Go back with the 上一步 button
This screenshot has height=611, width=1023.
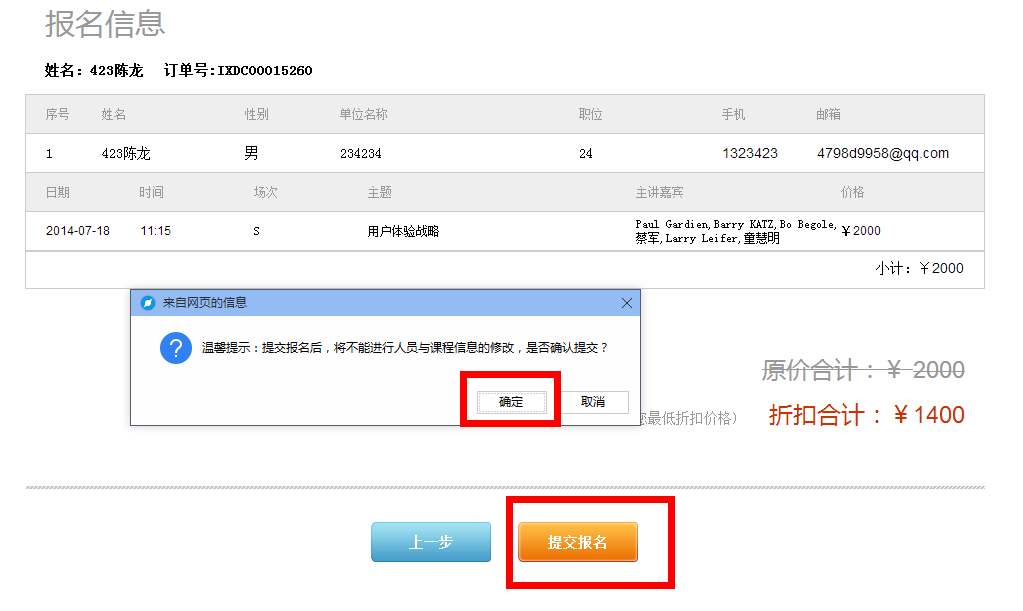coord(431,542)
